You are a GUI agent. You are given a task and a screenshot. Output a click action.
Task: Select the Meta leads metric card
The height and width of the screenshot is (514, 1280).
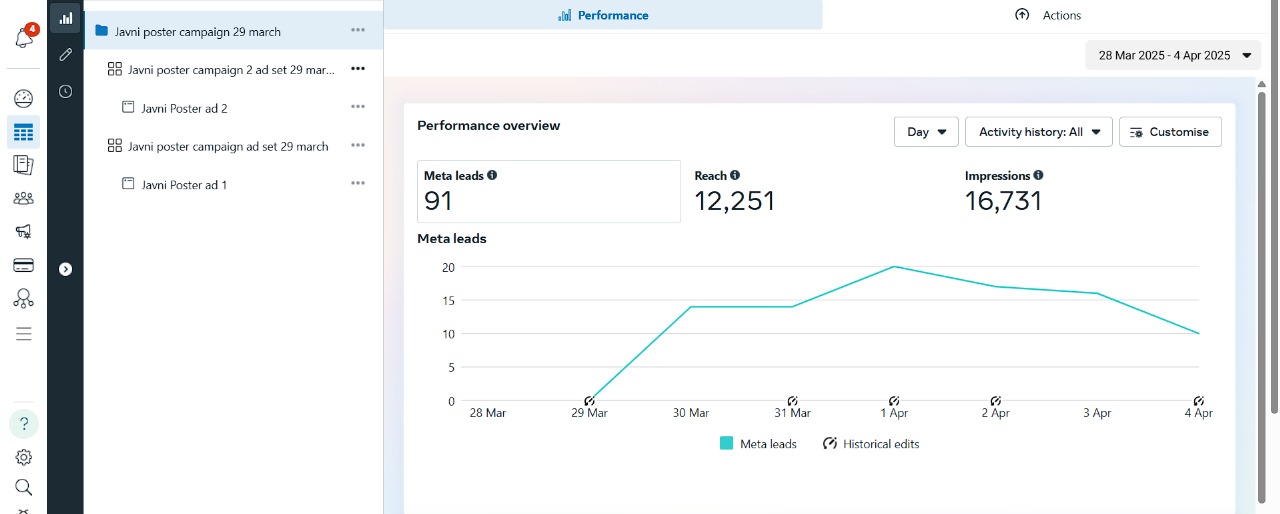(547, 191)
